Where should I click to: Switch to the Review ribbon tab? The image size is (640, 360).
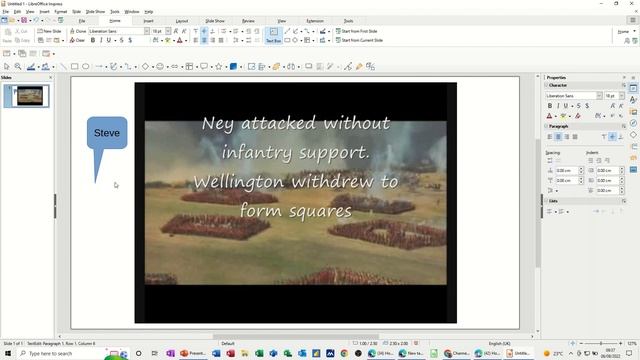pos(248,21)
